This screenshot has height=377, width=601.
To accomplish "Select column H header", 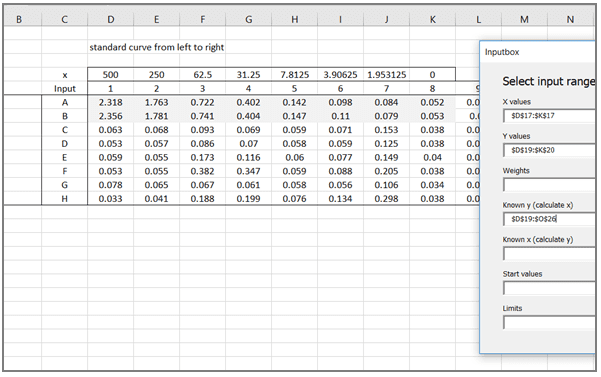I will coord(294,19).
